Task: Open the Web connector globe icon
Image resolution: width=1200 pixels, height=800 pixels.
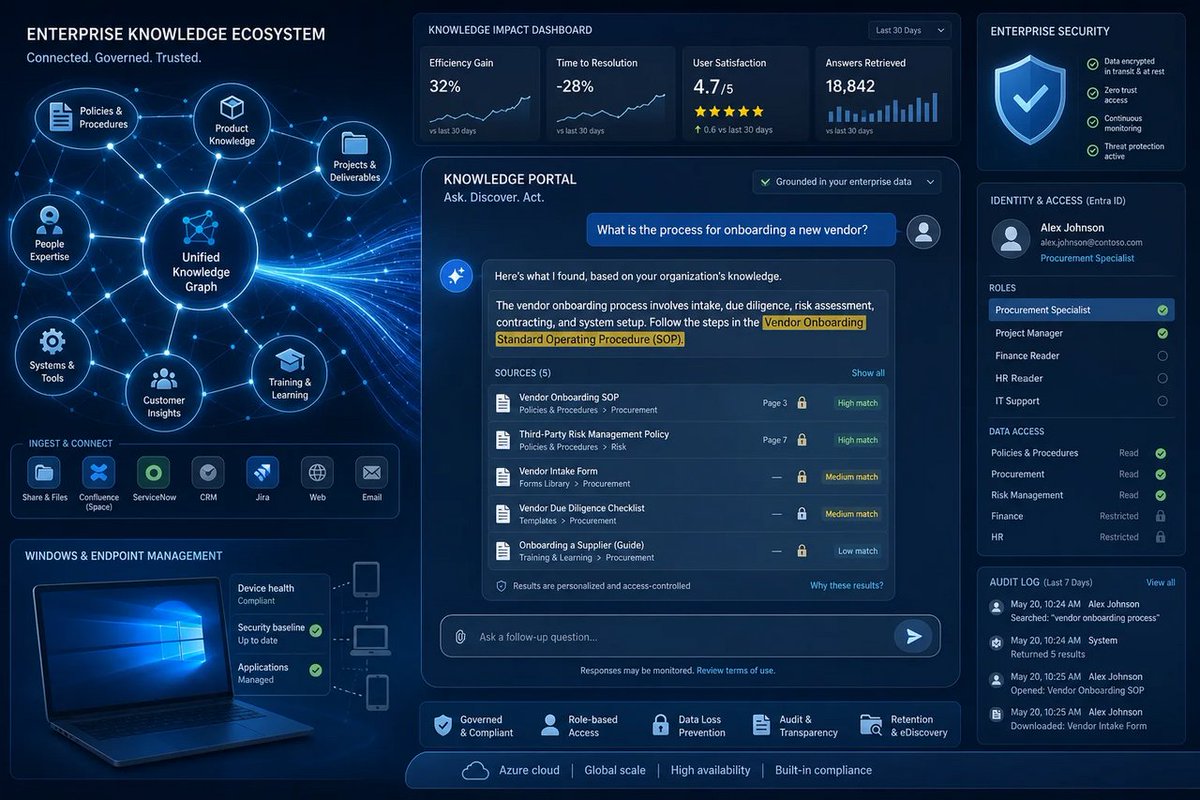Action: [x=317, y=472]
